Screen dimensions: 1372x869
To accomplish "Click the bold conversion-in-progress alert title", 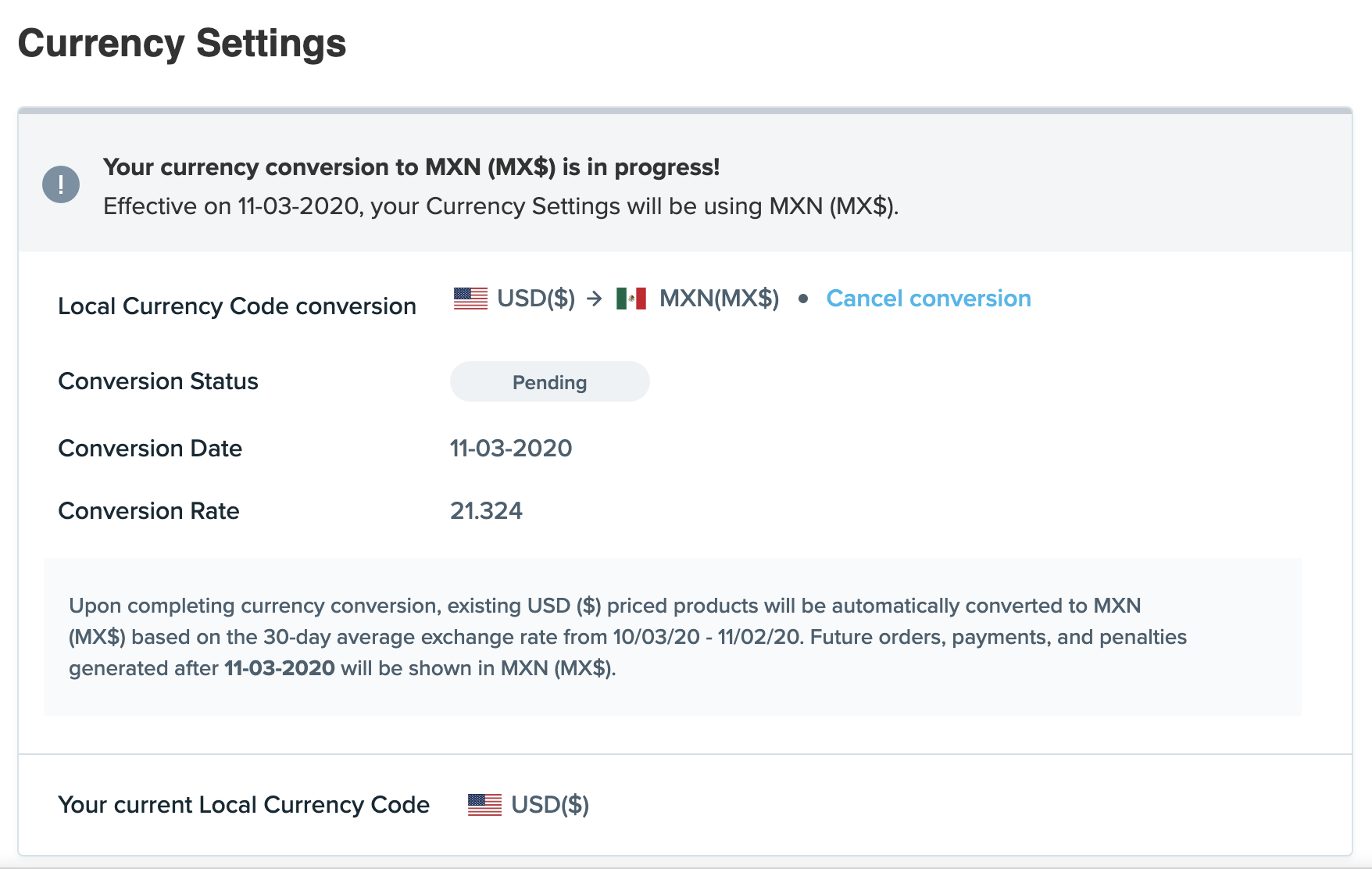I will 411,167.
